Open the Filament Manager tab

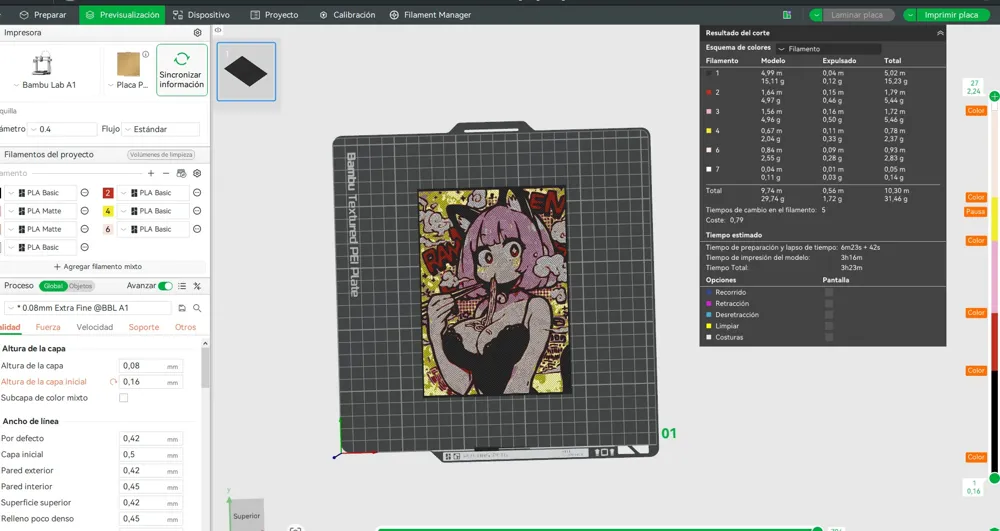430,15
